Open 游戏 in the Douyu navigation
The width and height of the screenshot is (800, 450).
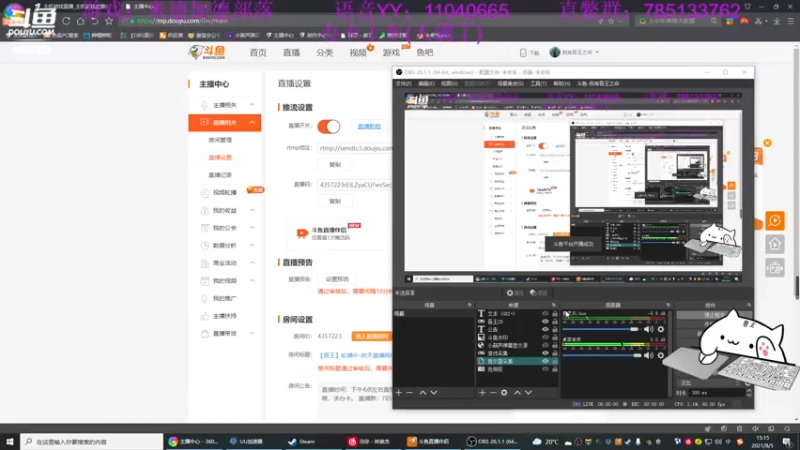pyautogui.click(x=391, y=53)
